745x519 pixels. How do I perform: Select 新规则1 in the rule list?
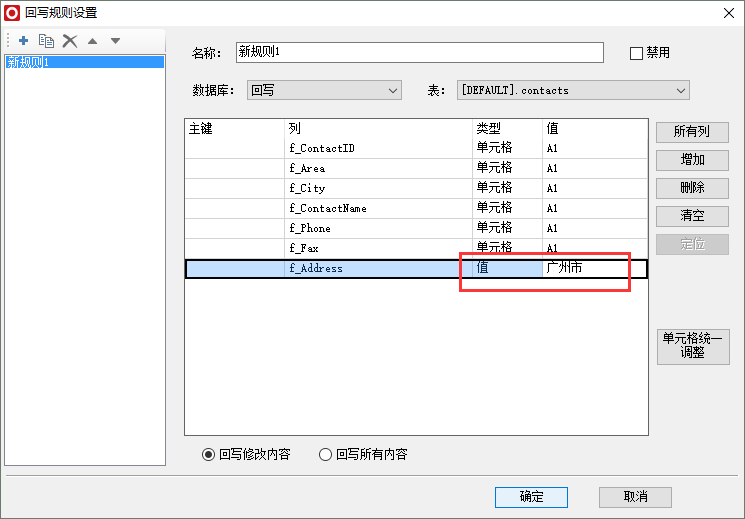click(x=85, y=62)
